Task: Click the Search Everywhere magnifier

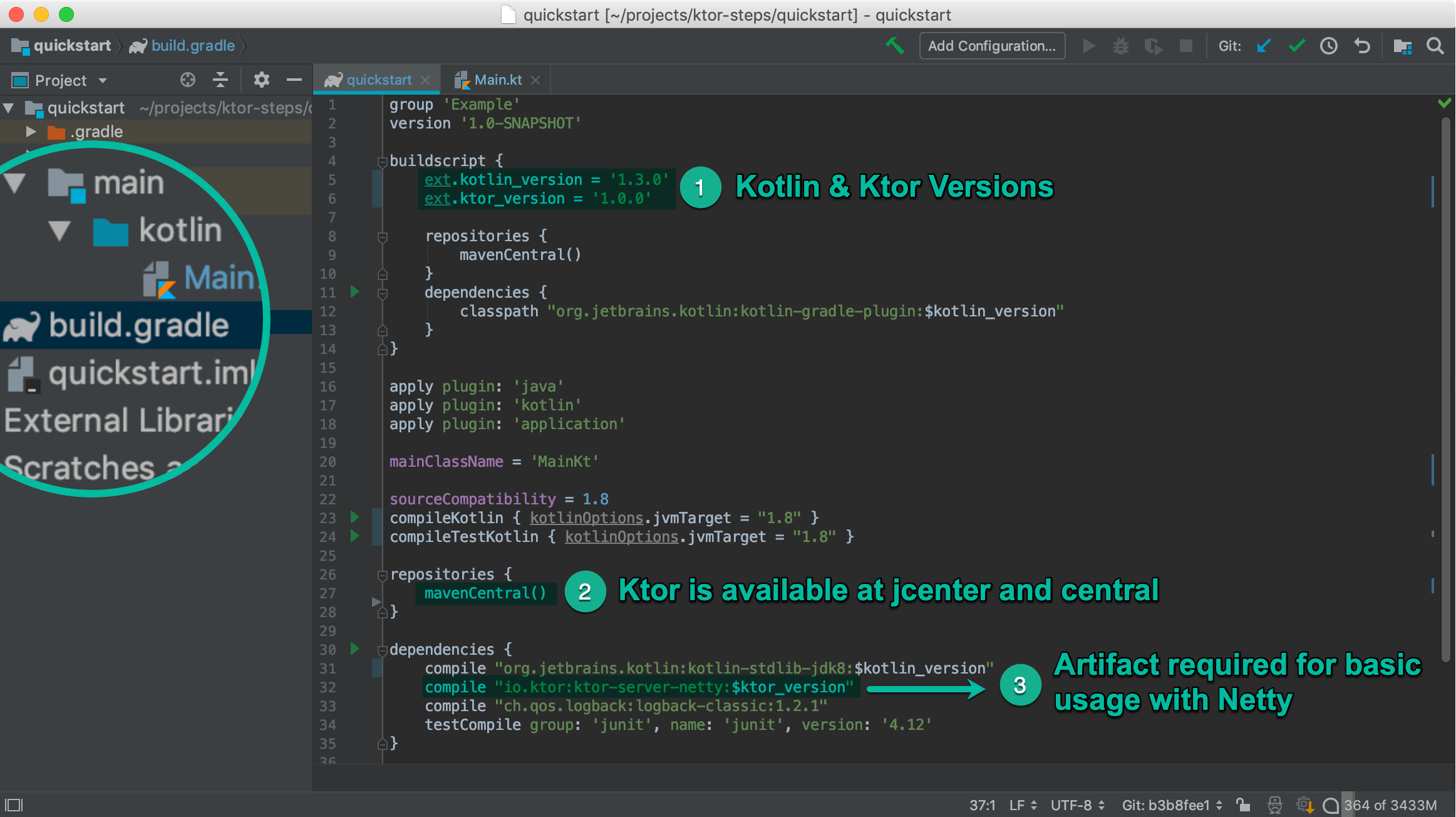Action: 1435,46
